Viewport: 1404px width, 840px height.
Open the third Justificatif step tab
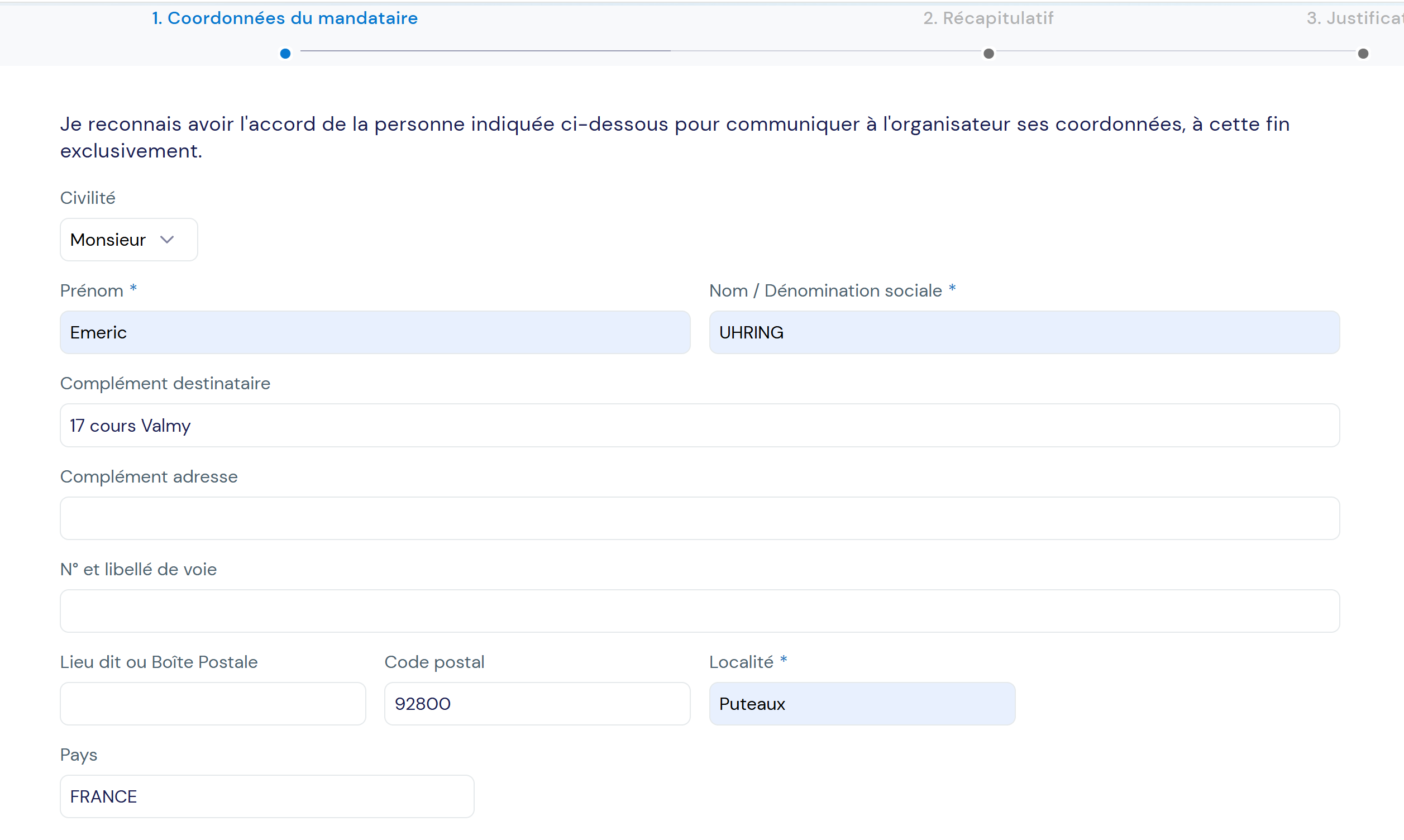click(1355, 18)
